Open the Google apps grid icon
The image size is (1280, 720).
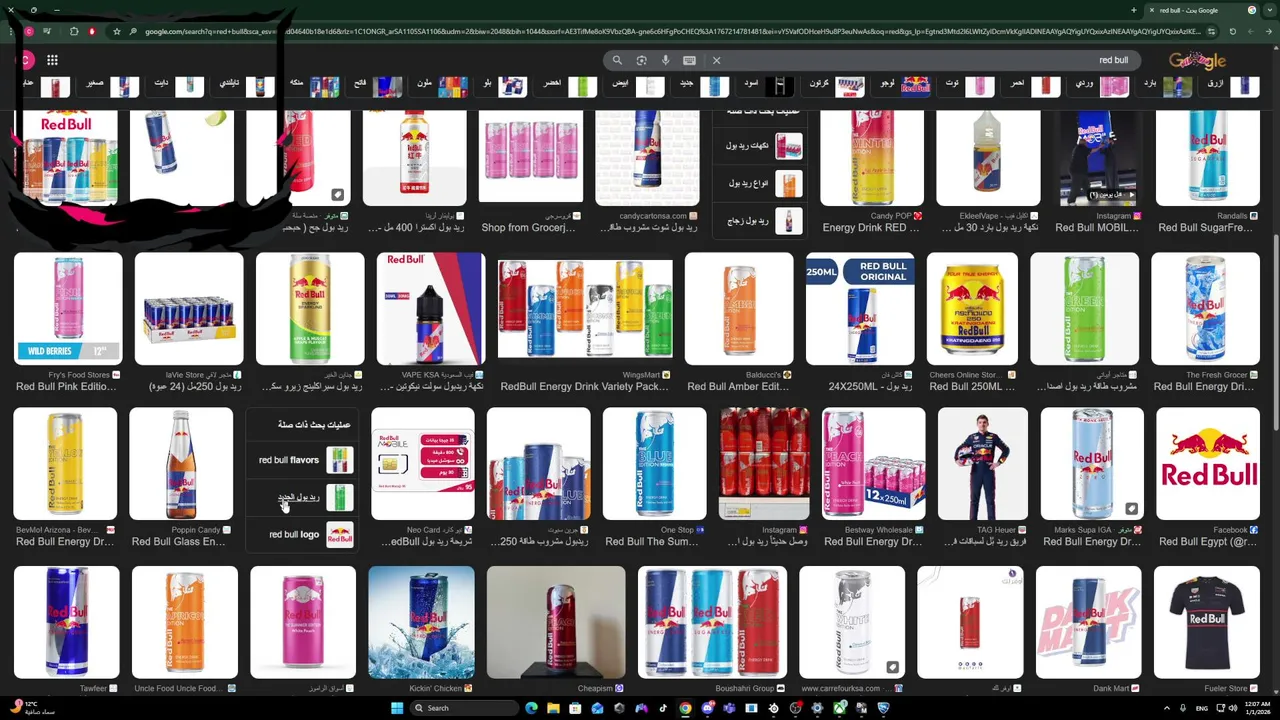[x=52, y=60]
